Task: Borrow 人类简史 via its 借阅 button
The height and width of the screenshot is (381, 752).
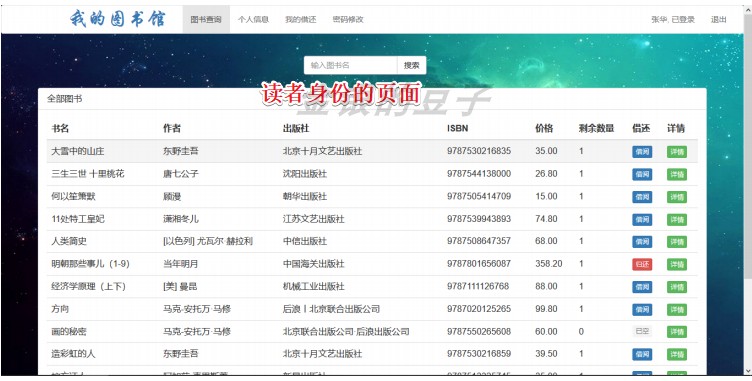Action: coord(642,241)
